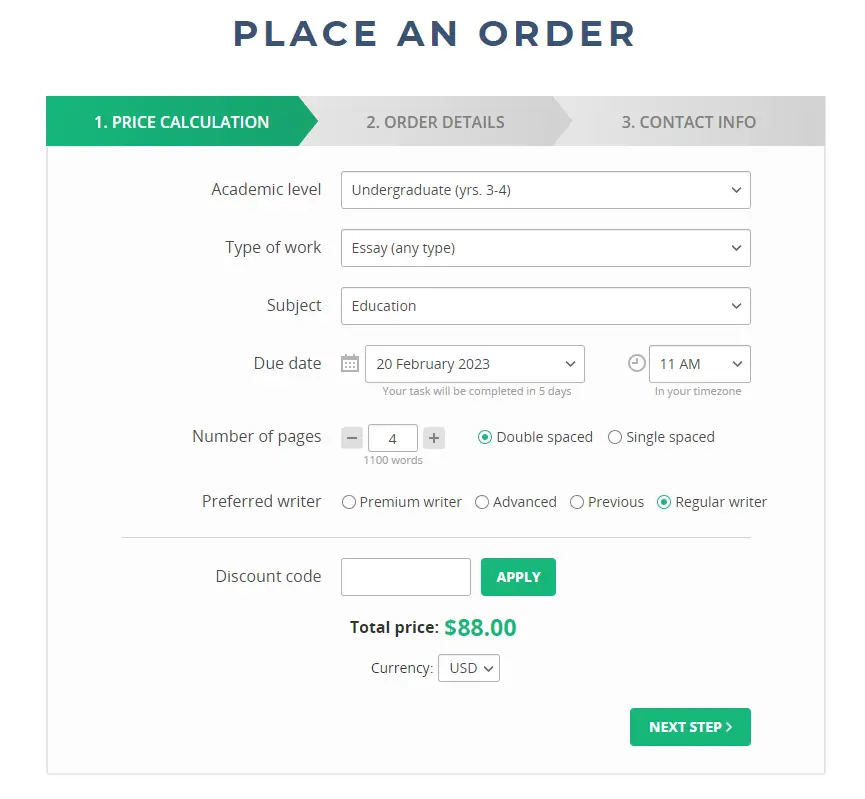Select the Previous writer option
The width and height of the screenshot is (865, 799).
coord(576,502)
